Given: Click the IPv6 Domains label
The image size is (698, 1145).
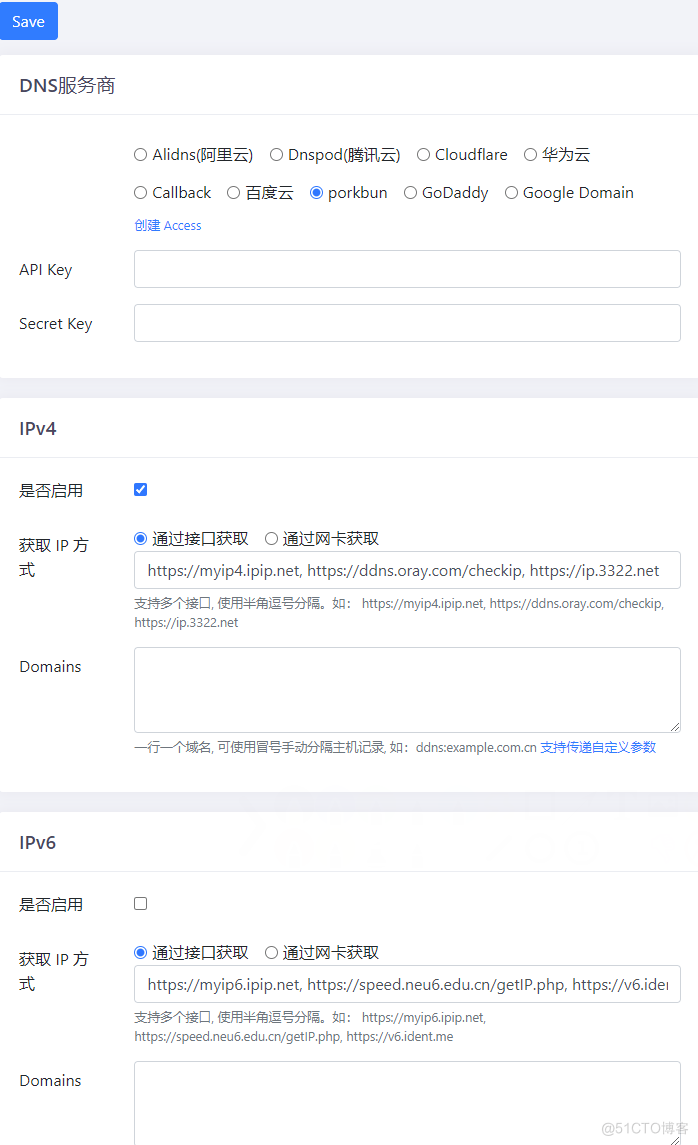Looking at the screenshot, I should click(50, 1081).
